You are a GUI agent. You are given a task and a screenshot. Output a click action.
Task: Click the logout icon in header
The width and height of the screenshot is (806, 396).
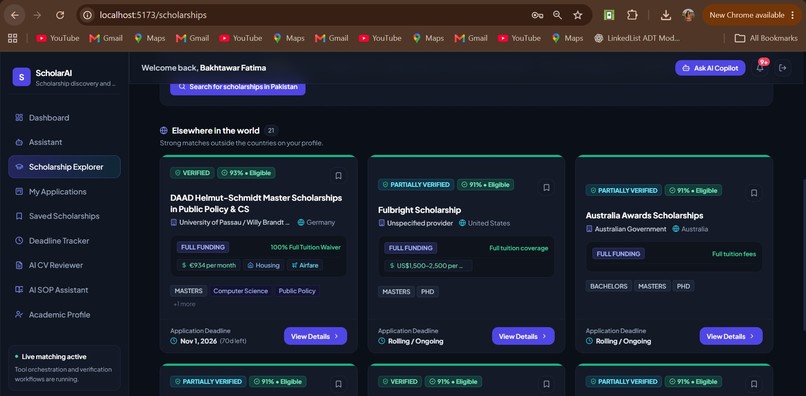click(783, 67)
